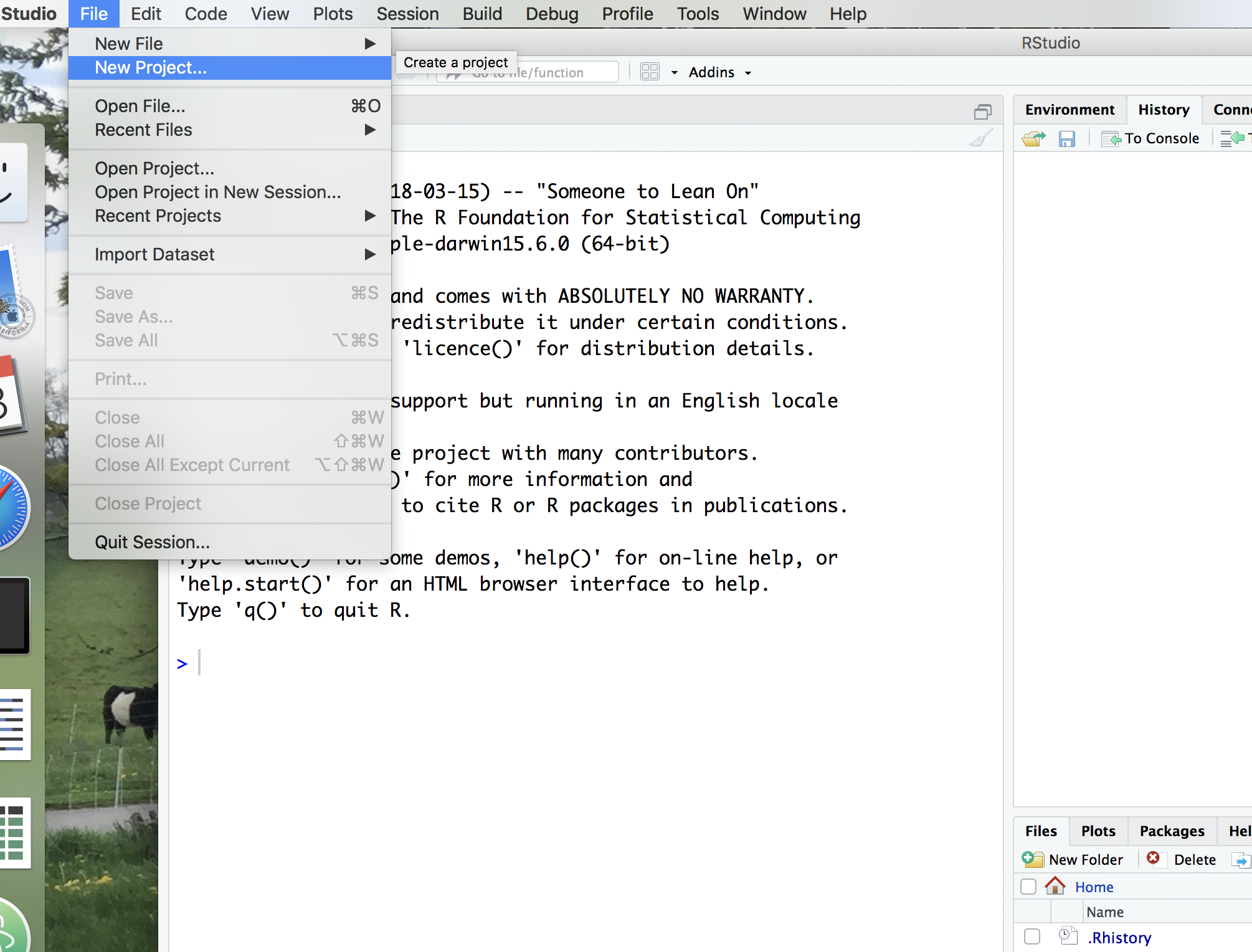Screen dimensions: 1252x952
Task: Choose Open Project in New Session...
Action: 230,192
